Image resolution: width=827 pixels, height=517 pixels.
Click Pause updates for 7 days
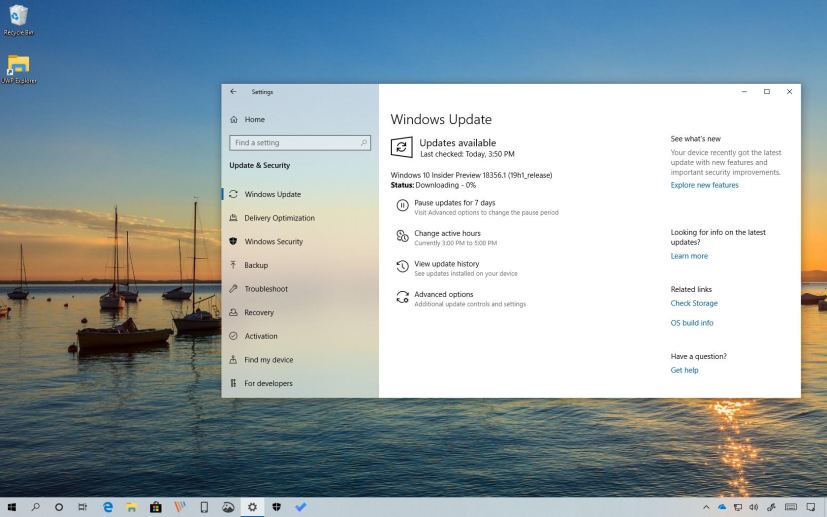tap(455, 203)
